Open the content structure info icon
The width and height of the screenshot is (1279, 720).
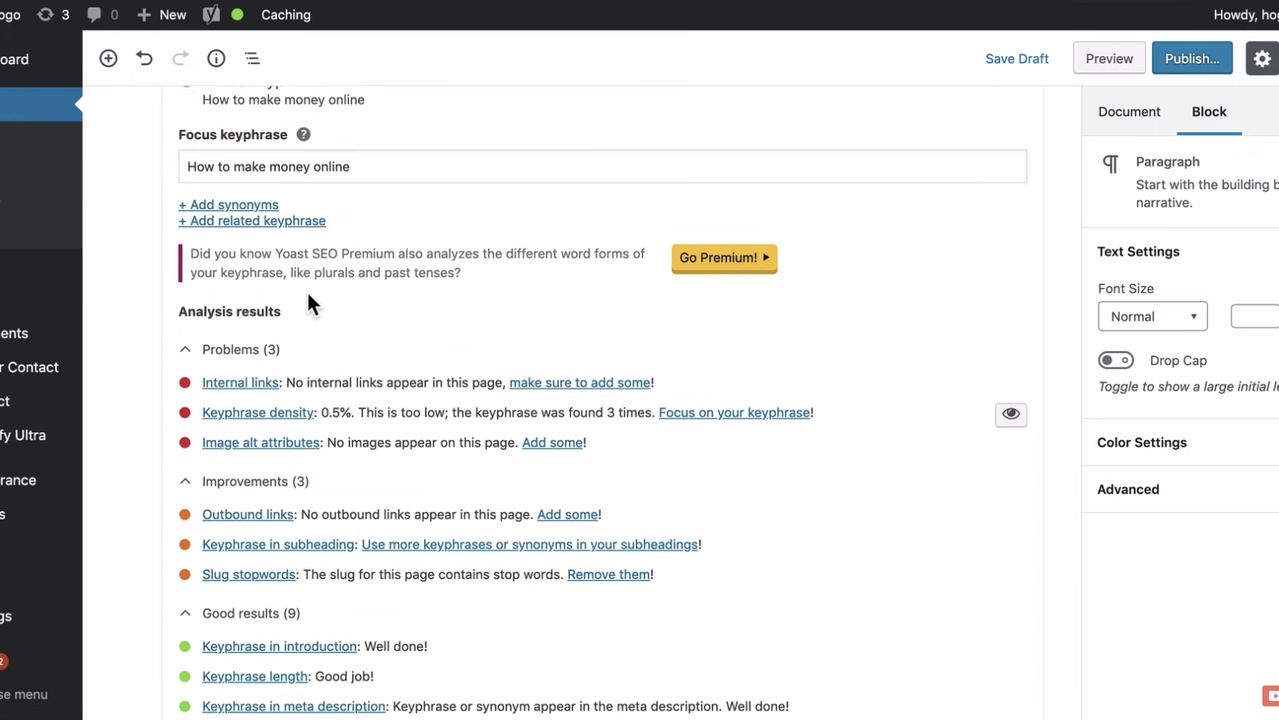click(x=216, y=59)
